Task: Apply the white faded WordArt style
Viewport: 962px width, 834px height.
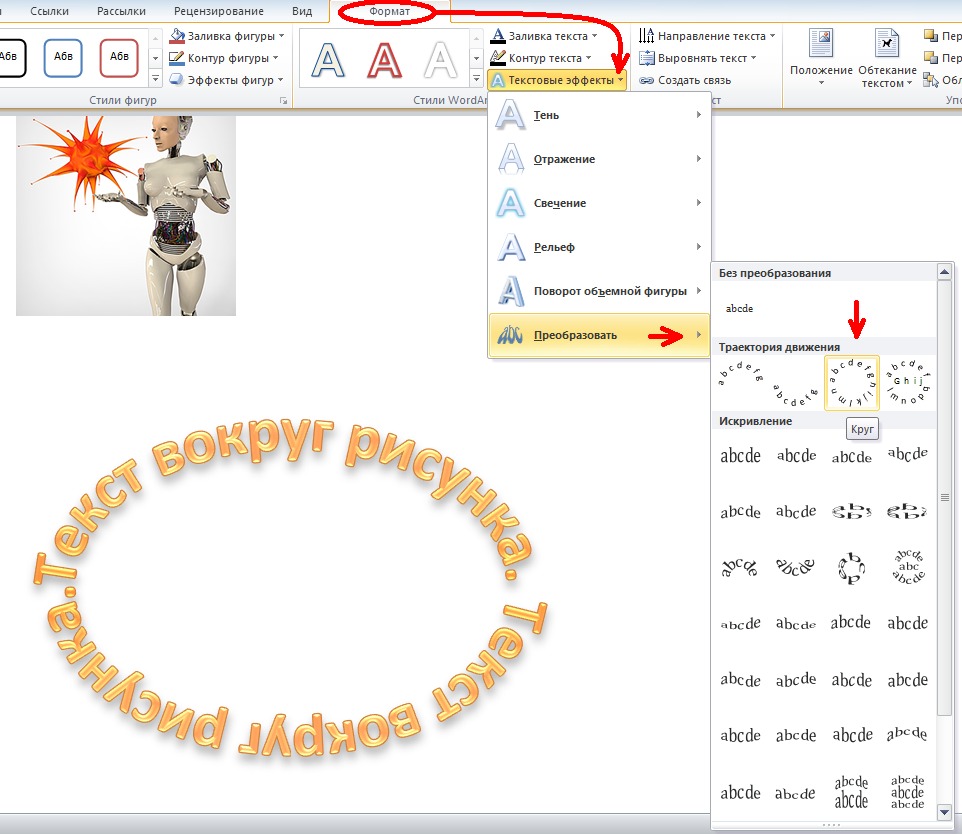Action: click(x=441, y=60)
